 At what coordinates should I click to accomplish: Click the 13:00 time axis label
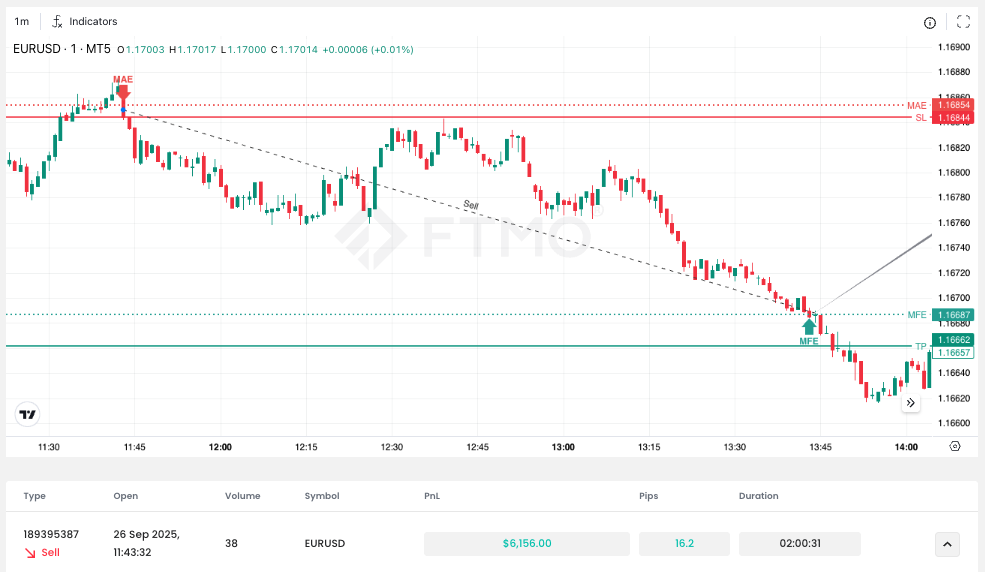coord(563,447)
